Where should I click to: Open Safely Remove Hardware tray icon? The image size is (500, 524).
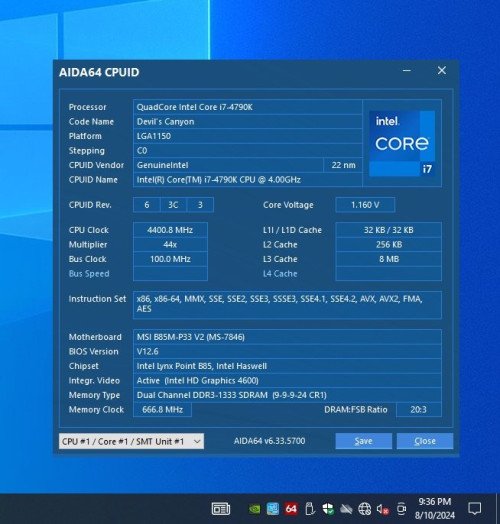point(310,509)
